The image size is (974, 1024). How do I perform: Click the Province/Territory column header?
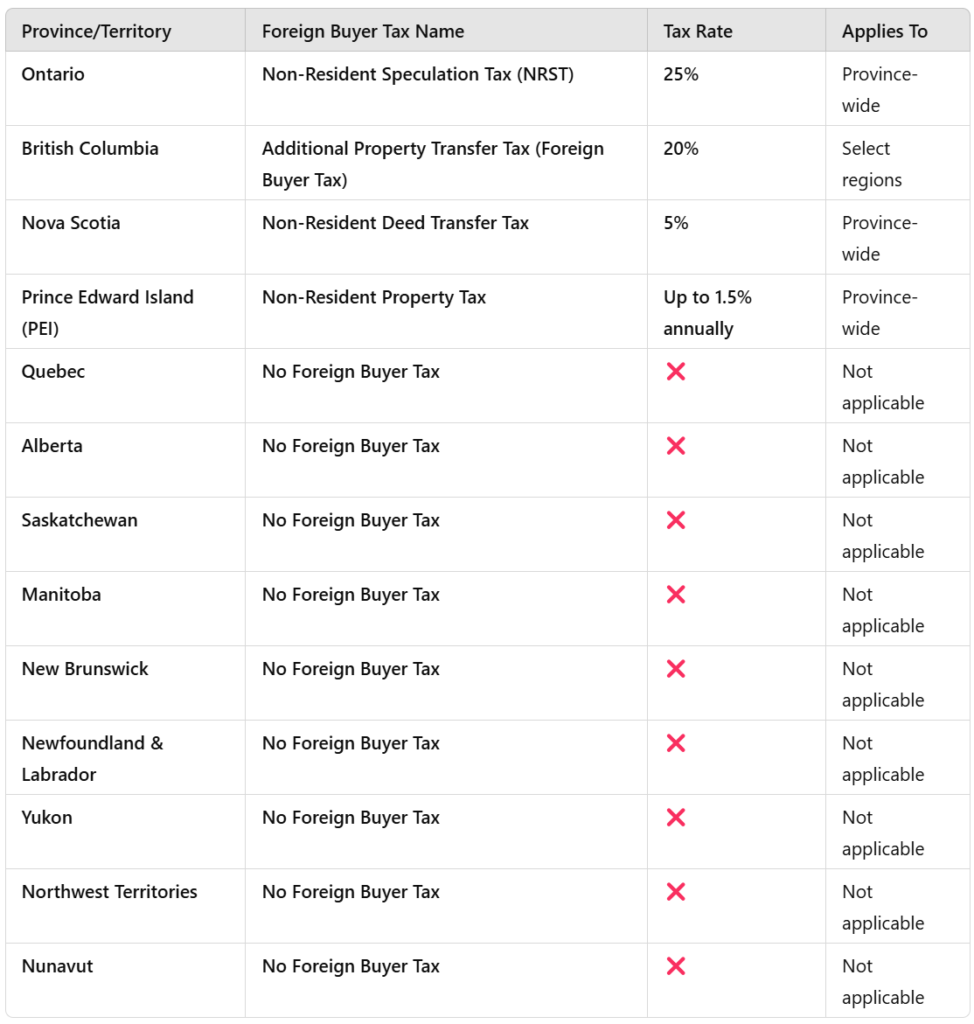[96, 32]
